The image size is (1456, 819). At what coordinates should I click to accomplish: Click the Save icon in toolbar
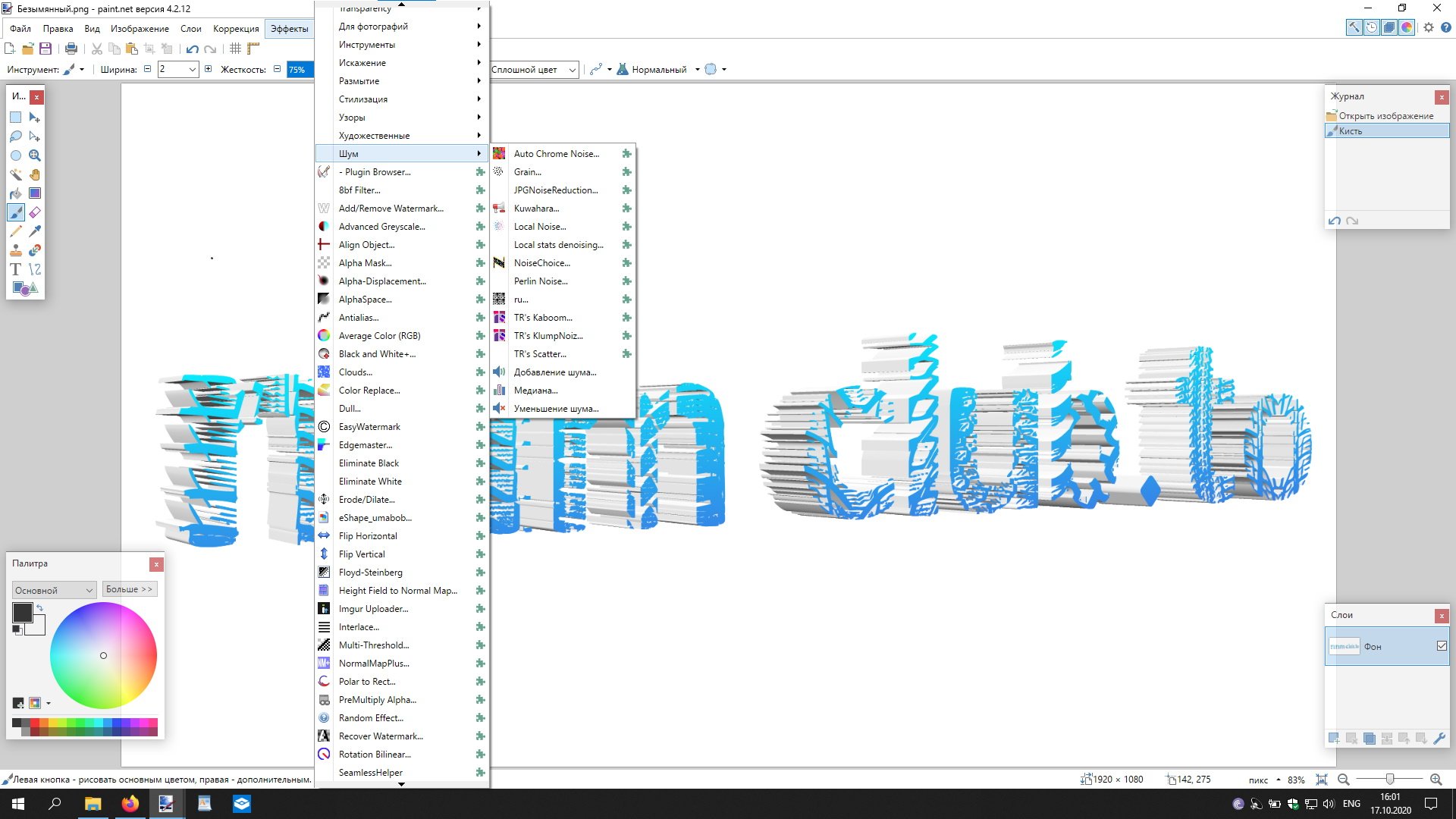pos(45,49)
